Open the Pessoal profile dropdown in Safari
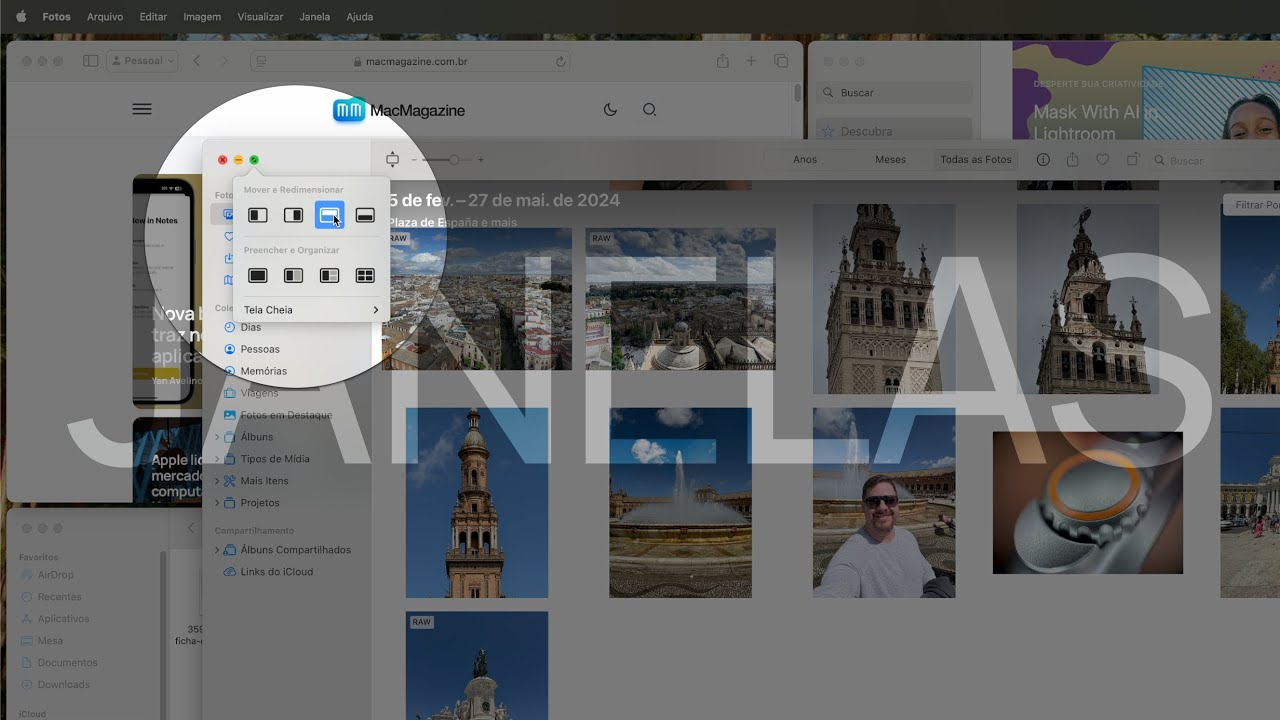This screenshot has width=1280, height=720. pyautogui.click(x=143, y=61)
